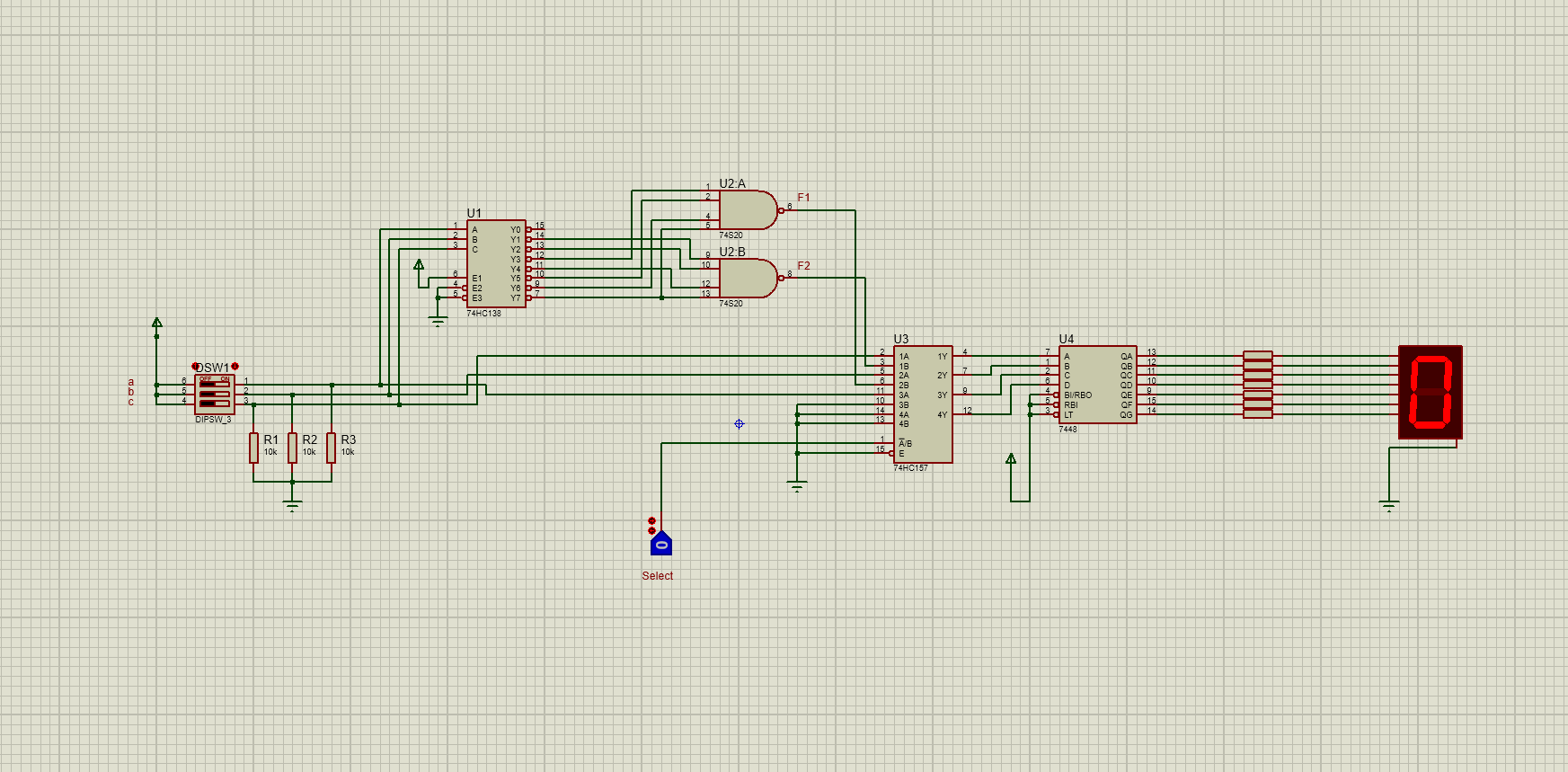
Task: Click the lower red dot above Select logicstate
Action: click(651, 531)
